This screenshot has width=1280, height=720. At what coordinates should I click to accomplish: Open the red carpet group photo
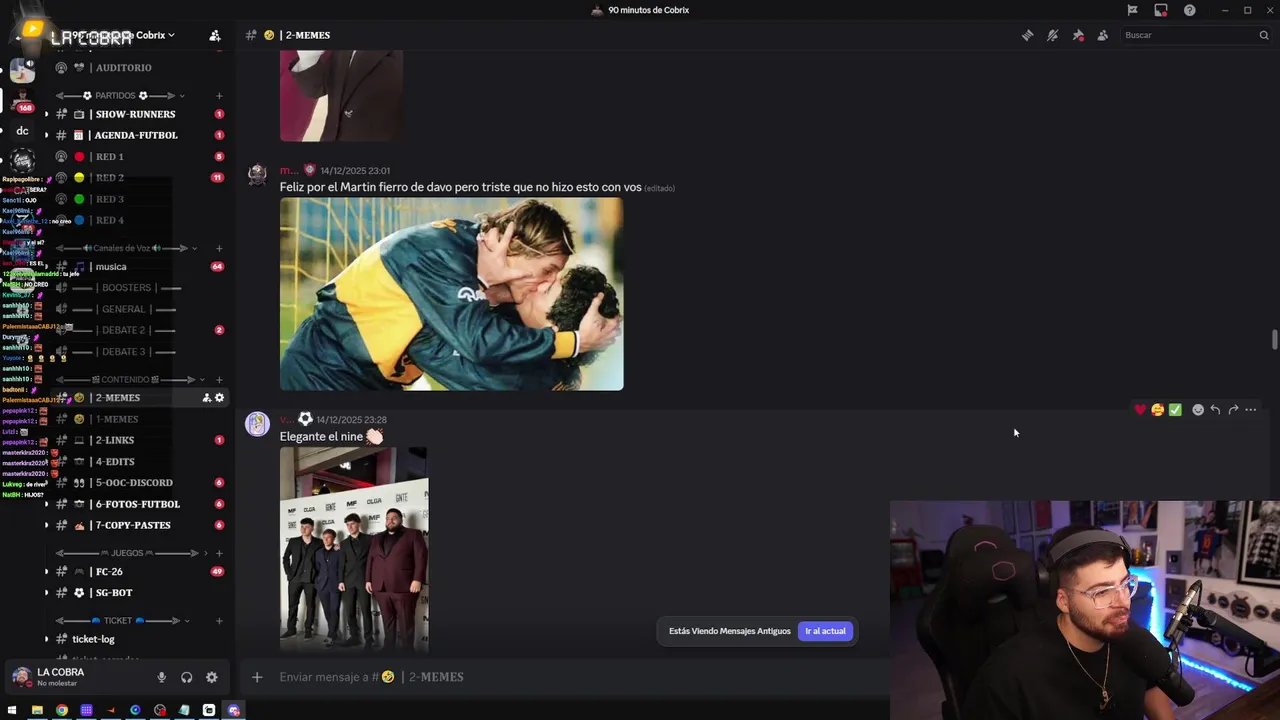[354, 549]
